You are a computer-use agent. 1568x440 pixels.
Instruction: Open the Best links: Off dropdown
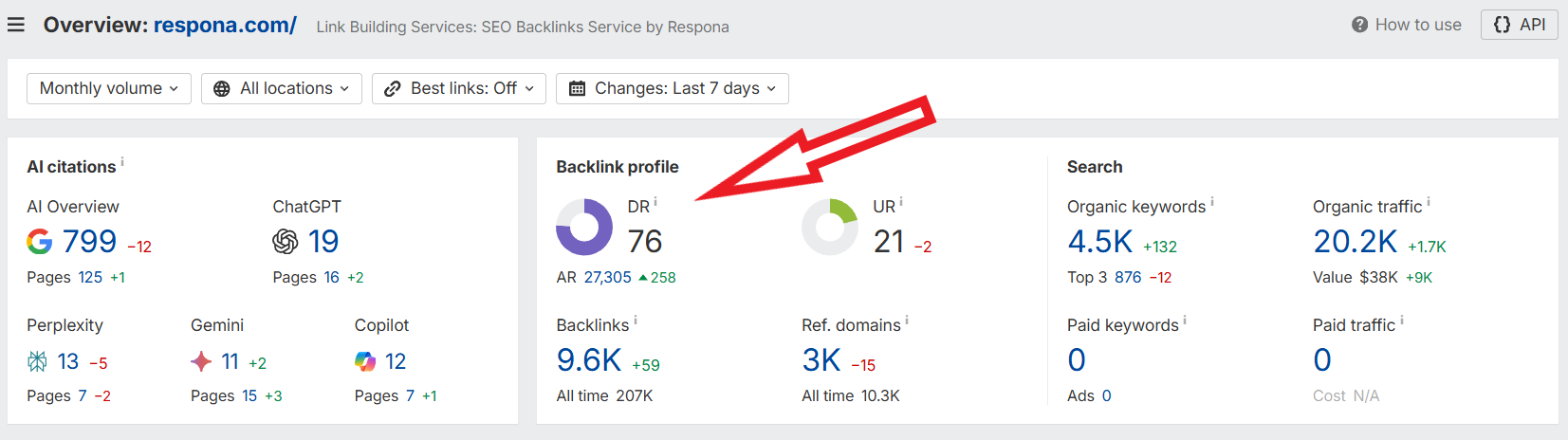(459, 88)
